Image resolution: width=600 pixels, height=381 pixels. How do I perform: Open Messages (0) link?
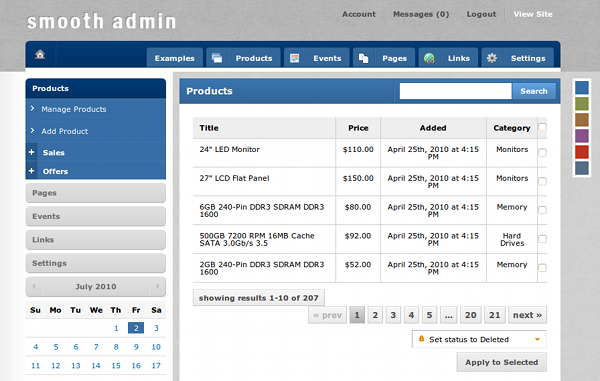[421, 14]
